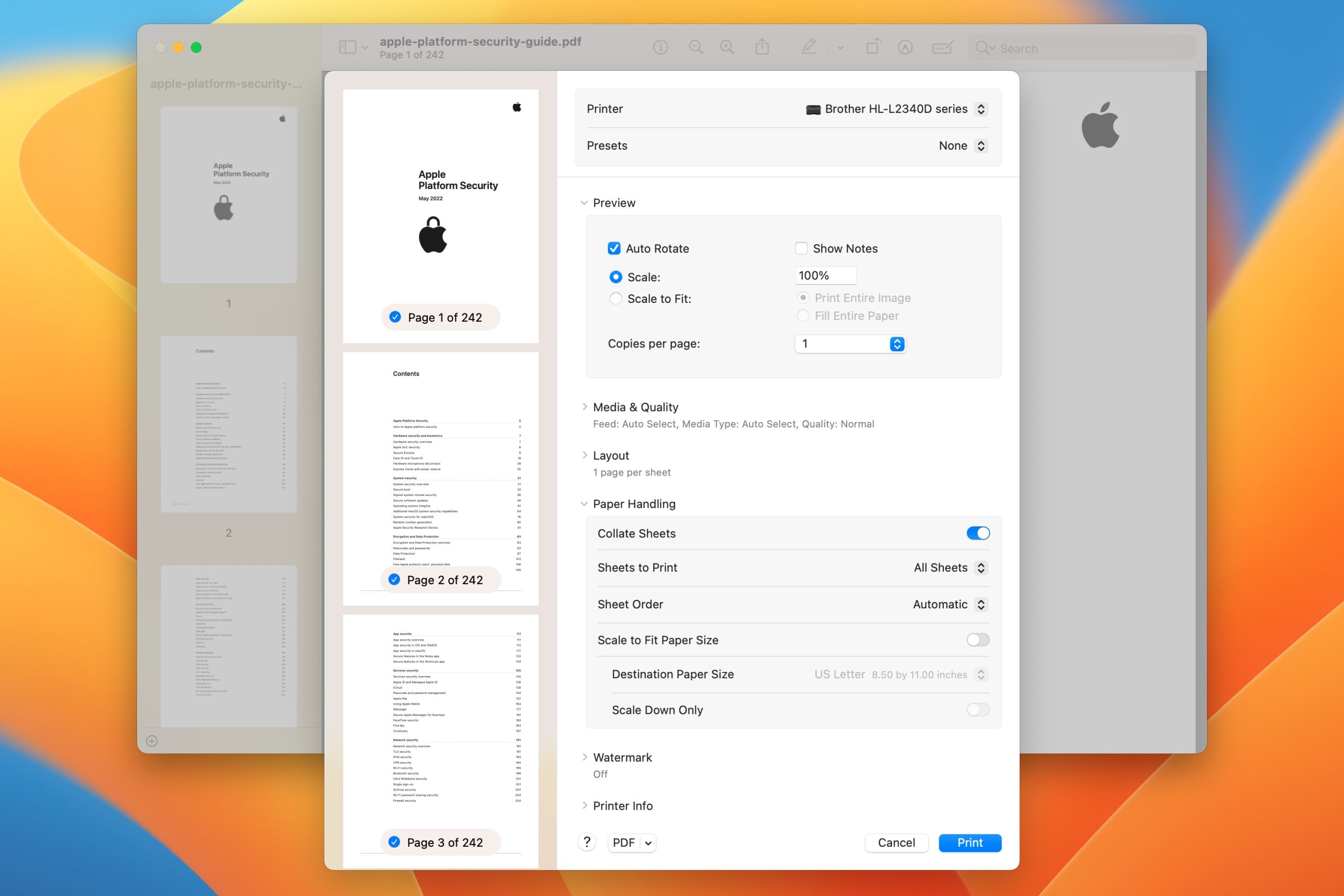The image size is (1344, 896).
Task: Open the Share menu in the toolbar
Action: click(x=762, y=47)
